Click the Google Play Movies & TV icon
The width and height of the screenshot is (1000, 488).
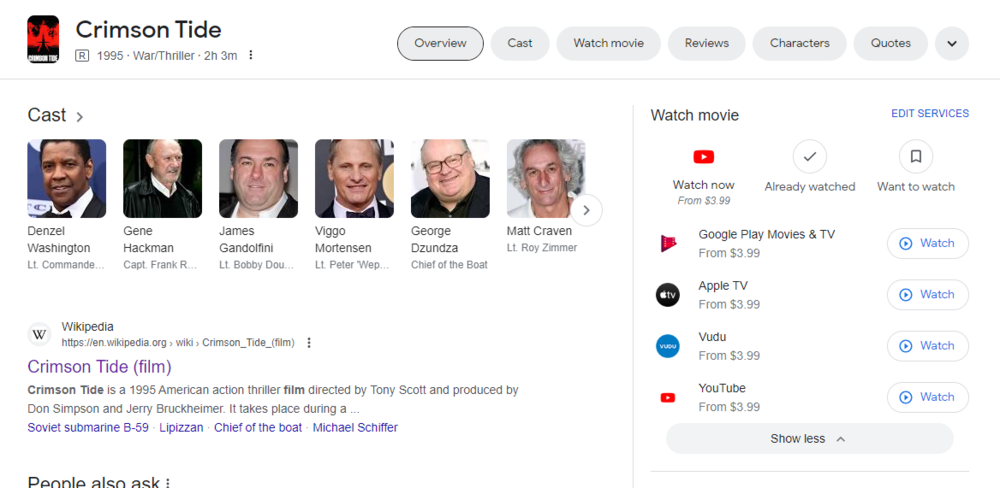tap(667, 243)
